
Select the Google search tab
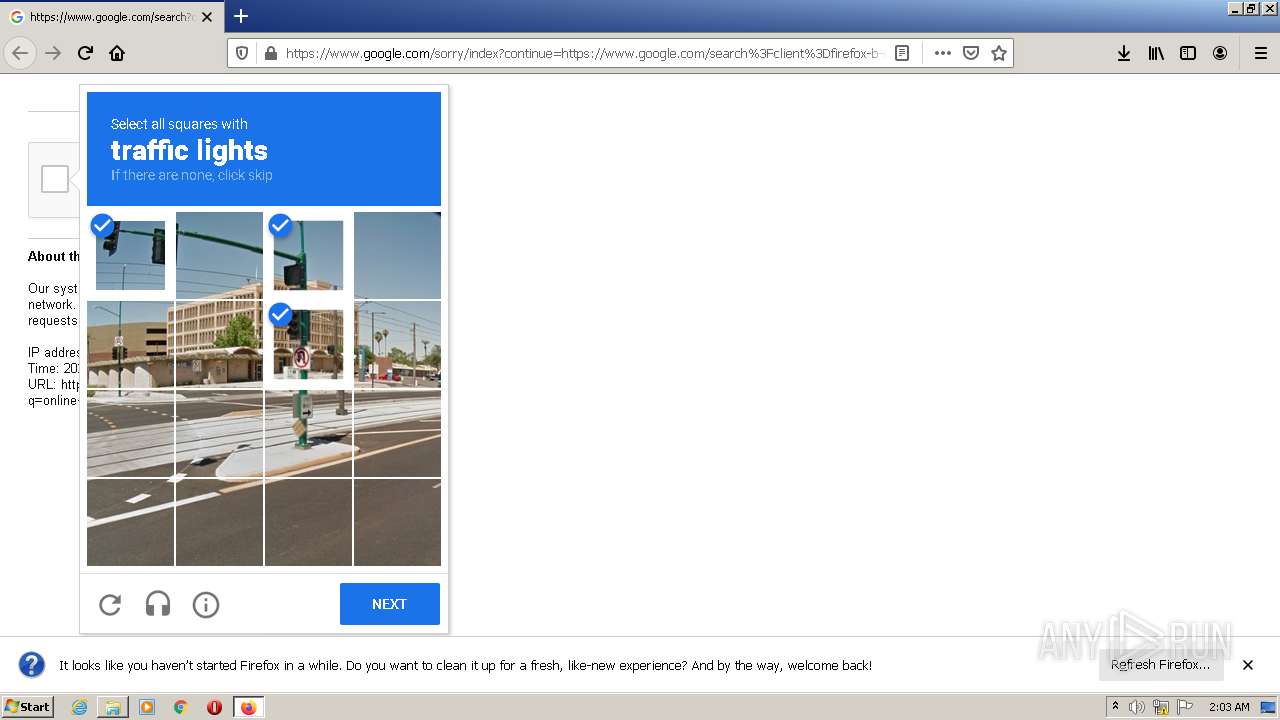pos(110,17)
